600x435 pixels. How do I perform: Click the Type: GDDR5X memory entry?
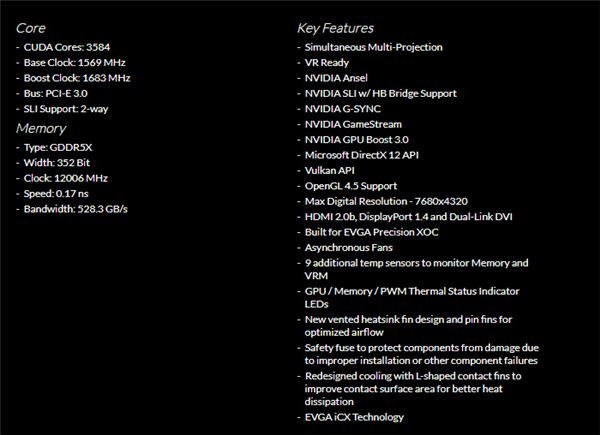(x=63, y=147)
